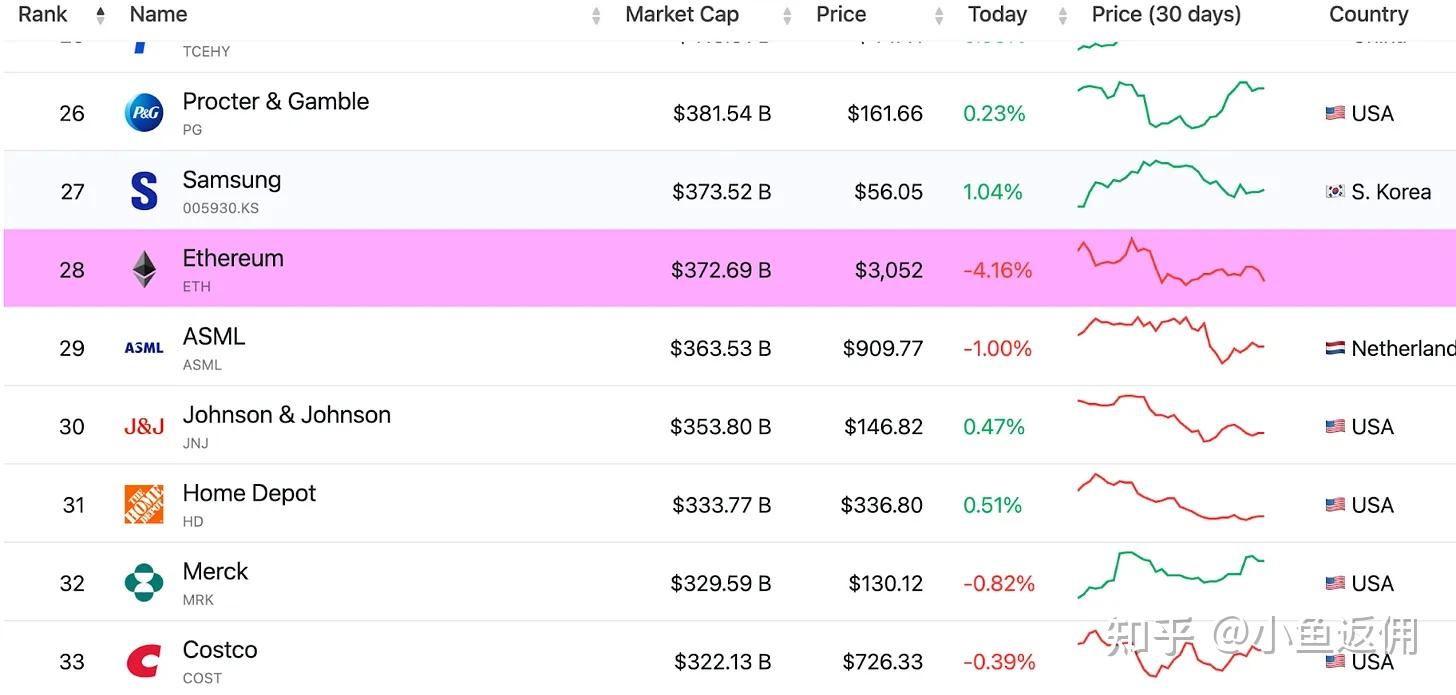Click the Ethereum diamond logo icon
The height and width of the screenshot is (695, 1456).
(x=144, y=270)
